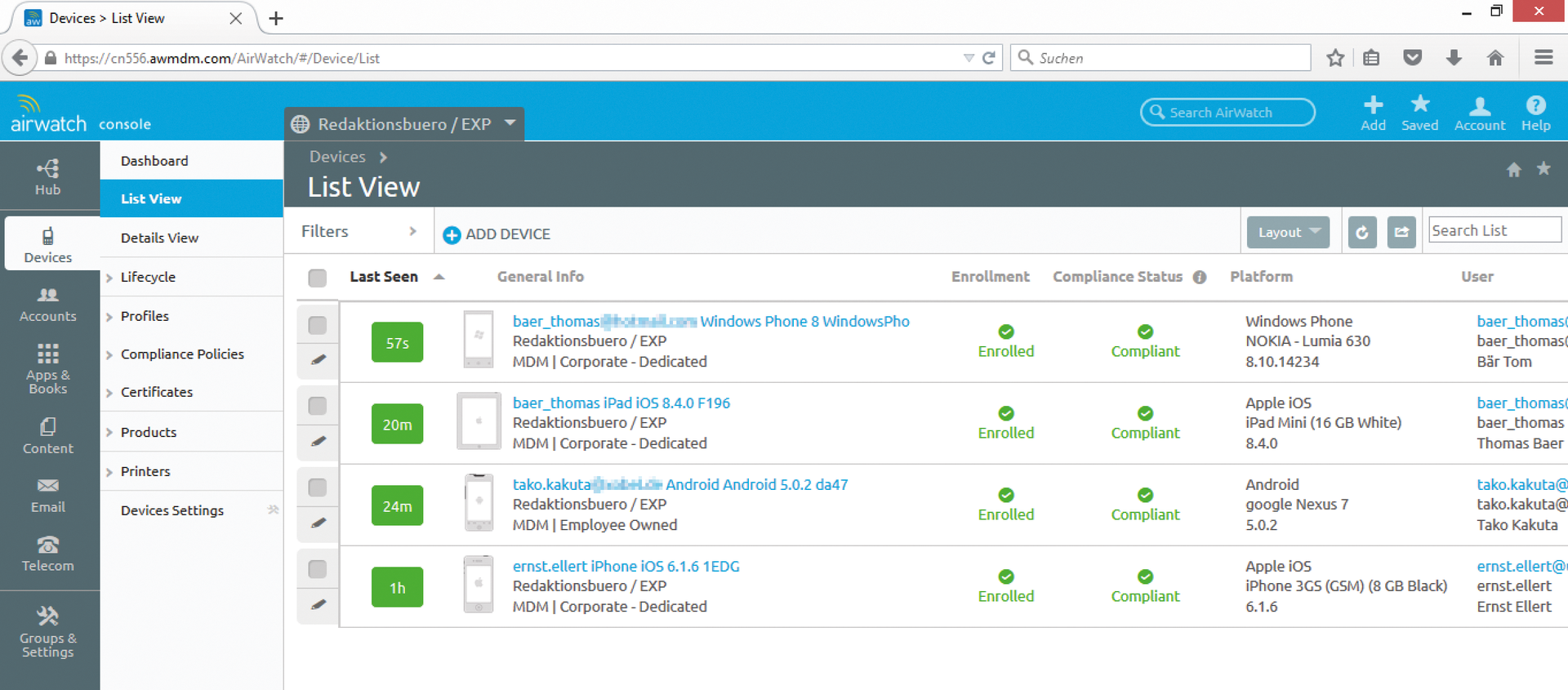Open Groups & Settings in sidebar

click(x=48, y=632)
